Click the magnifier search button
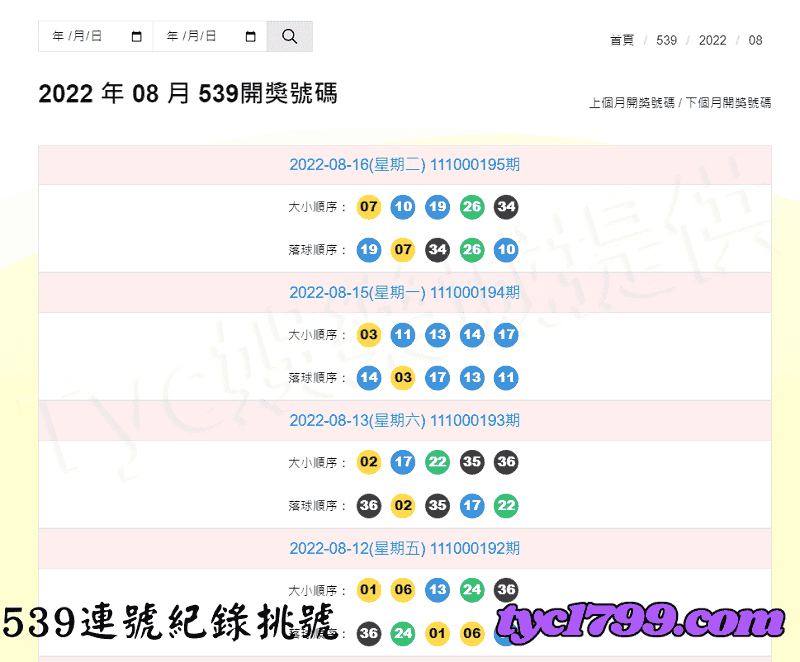Viewport: 800px width, 662px height. click(x=289, y=36)
